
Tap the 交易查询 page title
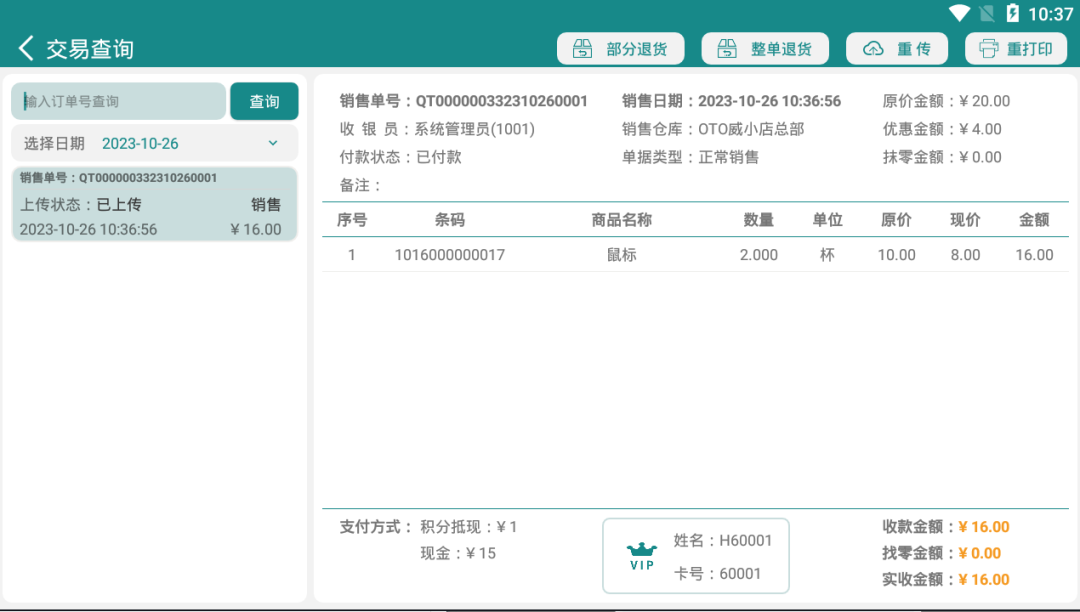[90, 48]
